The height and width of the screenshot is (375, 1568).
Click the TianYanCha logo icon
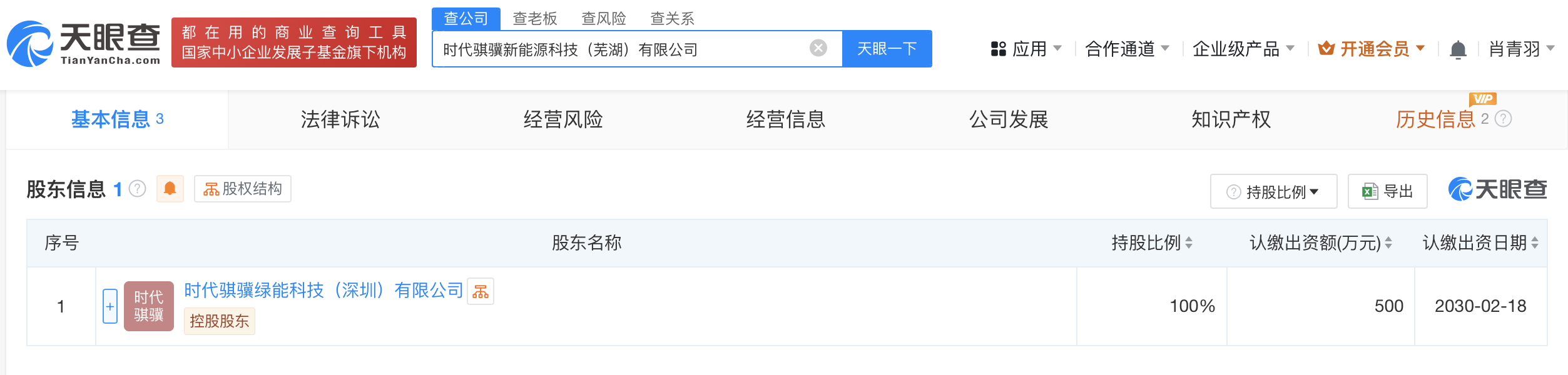(30, 44)
